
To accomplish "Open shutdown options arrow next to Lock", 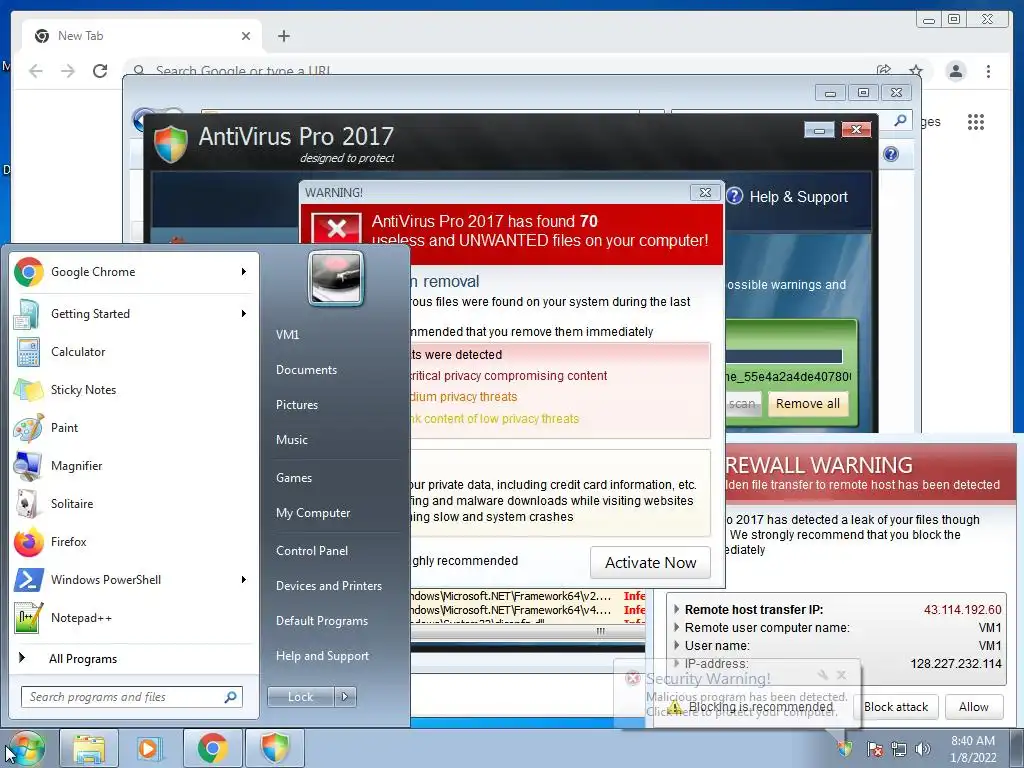I will pyautogui.click(x=345, y=697).
